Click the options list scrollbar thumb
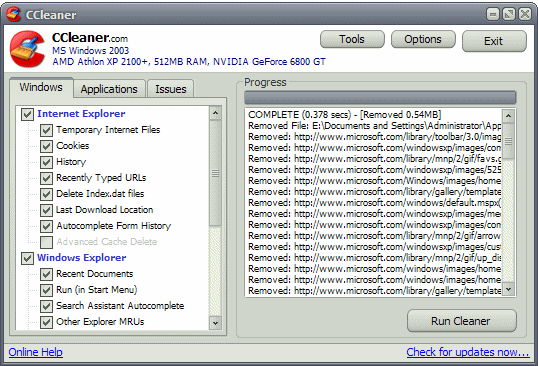This screenshot has height=366, width=538. [x=215, y=173]
